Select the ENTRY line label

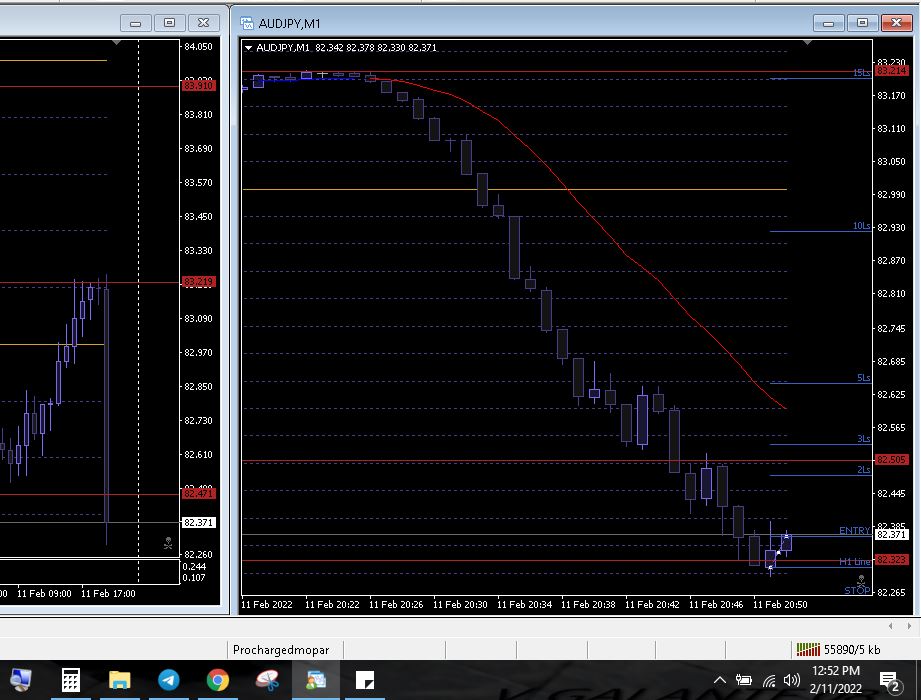click(x=854, y=530)
